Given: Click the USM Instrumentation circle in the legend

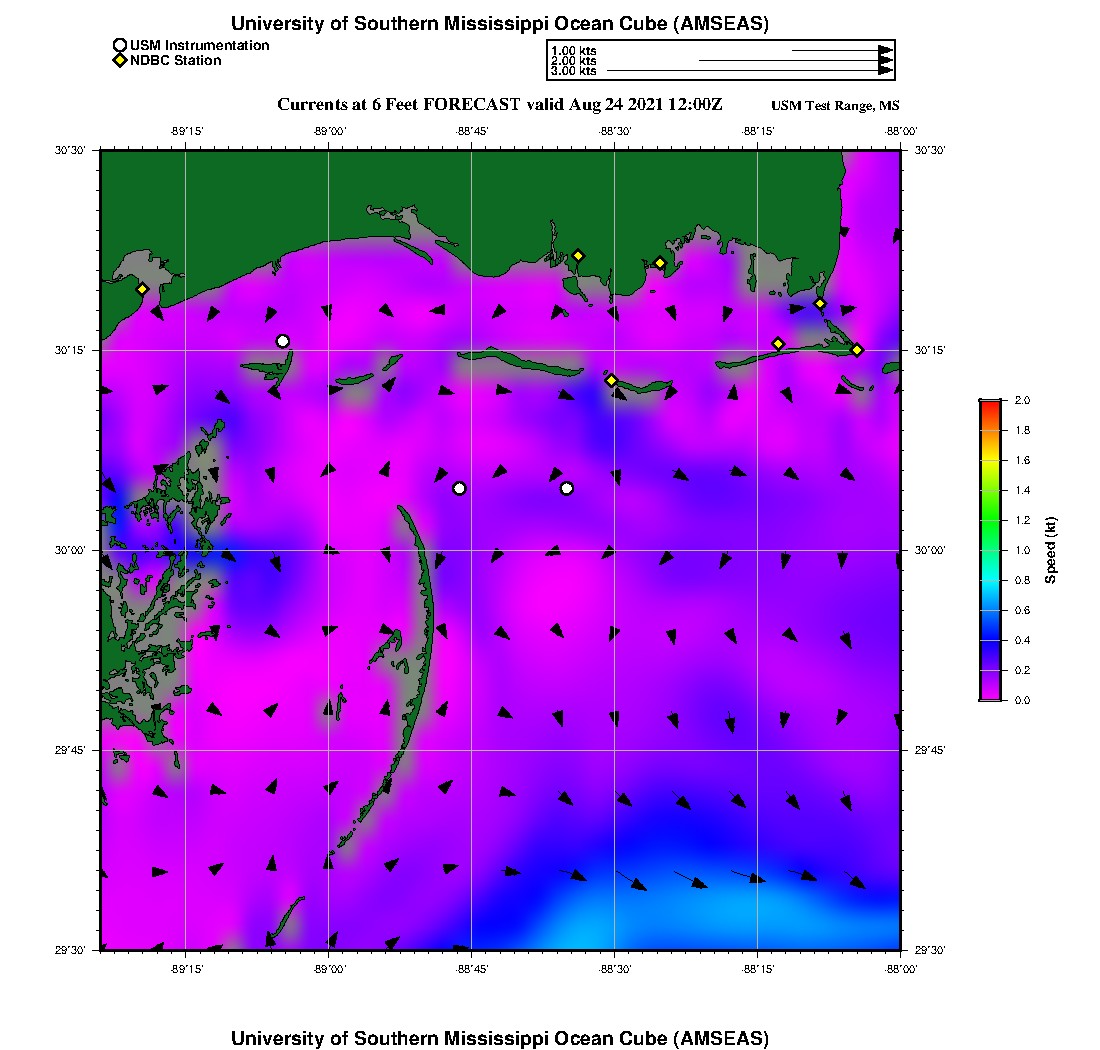Looking at the screenshot, I should pos(120,45).
